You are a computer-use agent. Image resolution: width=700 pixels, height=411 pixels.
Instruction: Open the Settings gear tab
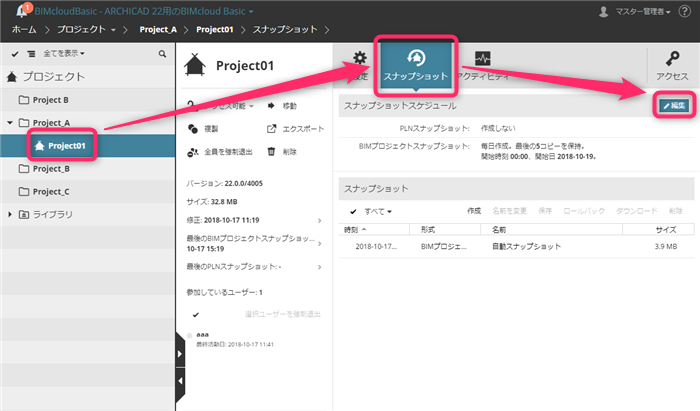(360, 66)
